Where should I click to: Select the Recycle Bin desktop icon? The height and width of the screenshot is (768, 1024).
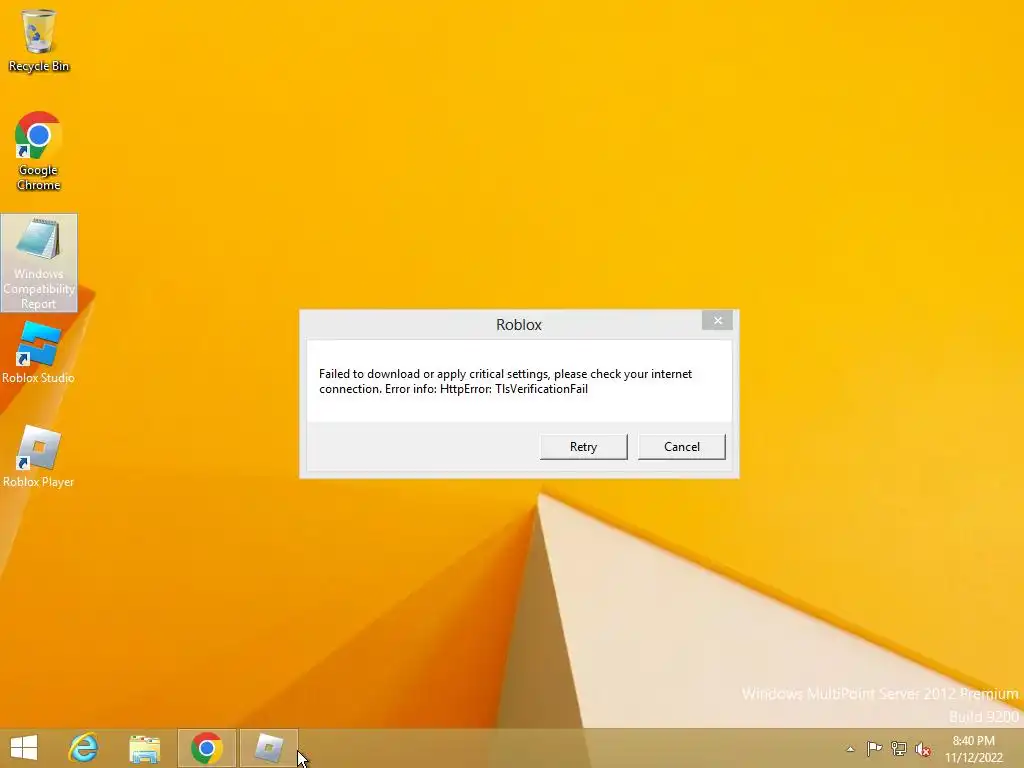(39, 40)
